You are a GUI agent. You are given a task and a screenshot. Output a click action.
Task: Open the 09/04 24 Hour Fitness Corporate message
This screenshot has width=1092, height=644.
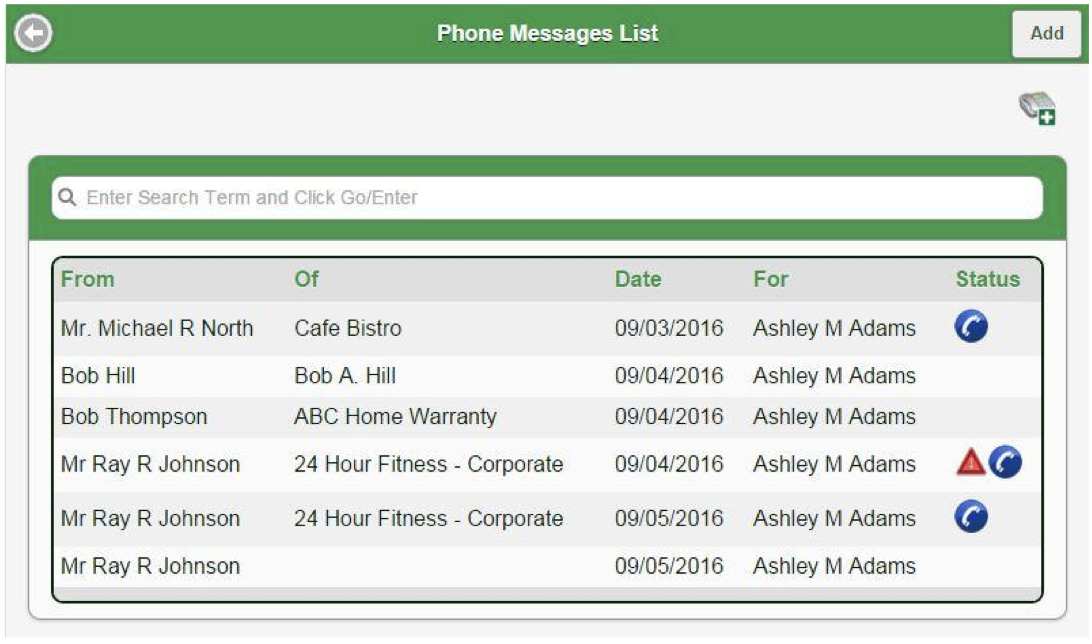tap(427, 464)
